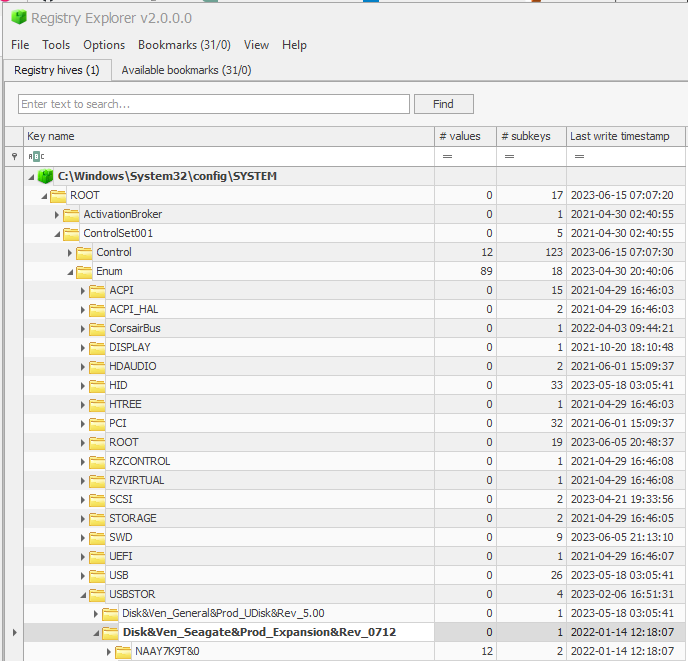Click the UEFI folder icon
Image resolution: width=688 pixels, height=661 pixels.
(97, 557)
